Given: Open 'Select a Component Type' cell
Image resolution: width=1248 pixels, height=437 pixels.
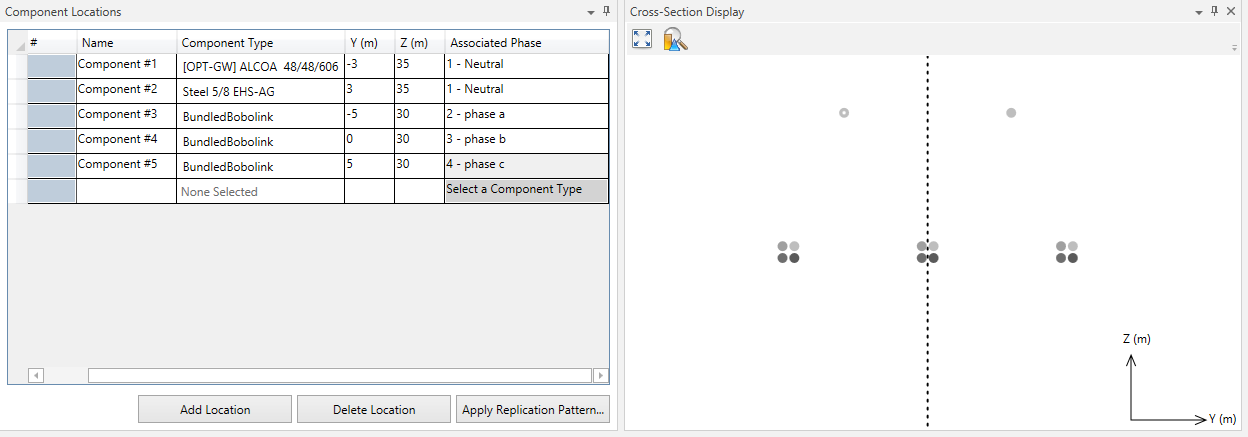Looking at the screenshot, I should [526, 191].
